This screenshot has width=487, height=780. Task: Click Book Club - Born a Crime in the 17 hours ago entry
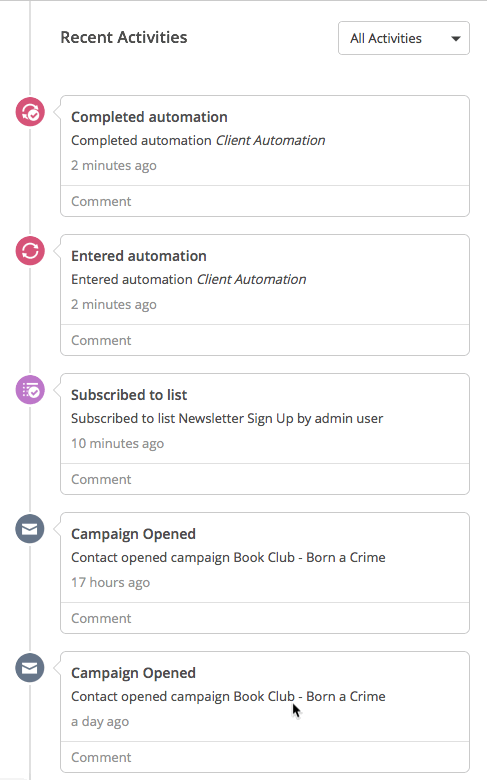pos(309,557)
